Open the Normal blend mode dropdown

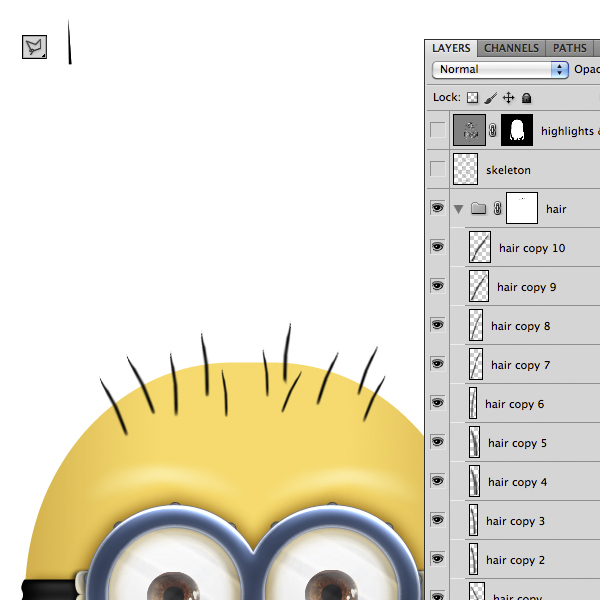(x=501, y=69)
